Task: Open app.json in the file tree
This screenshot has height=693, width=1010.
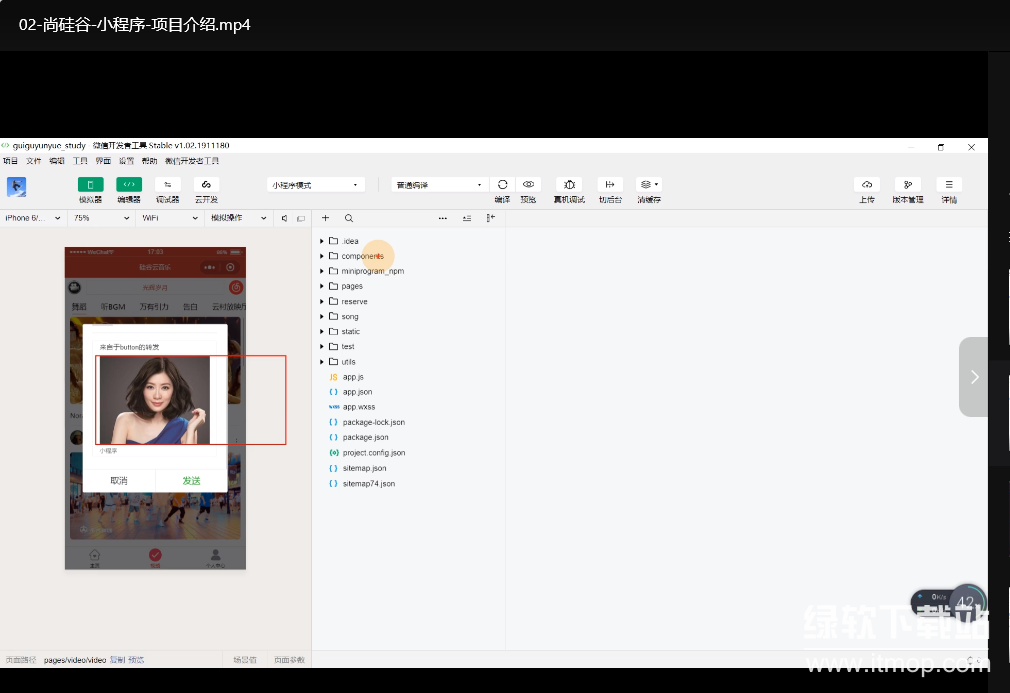Action: 357,392
